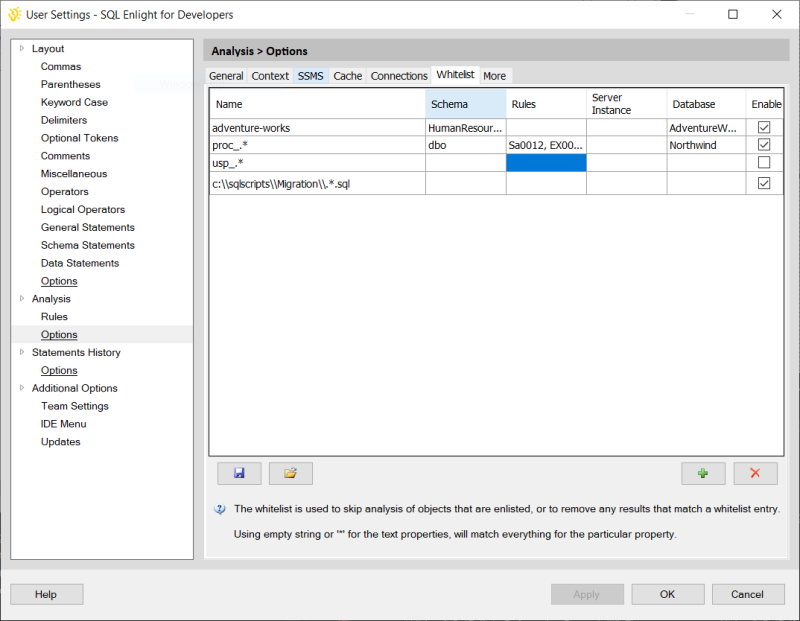Viewport: 800px width, 621px height.
Task: Switch to the Context tab
Action: [270, 76]
